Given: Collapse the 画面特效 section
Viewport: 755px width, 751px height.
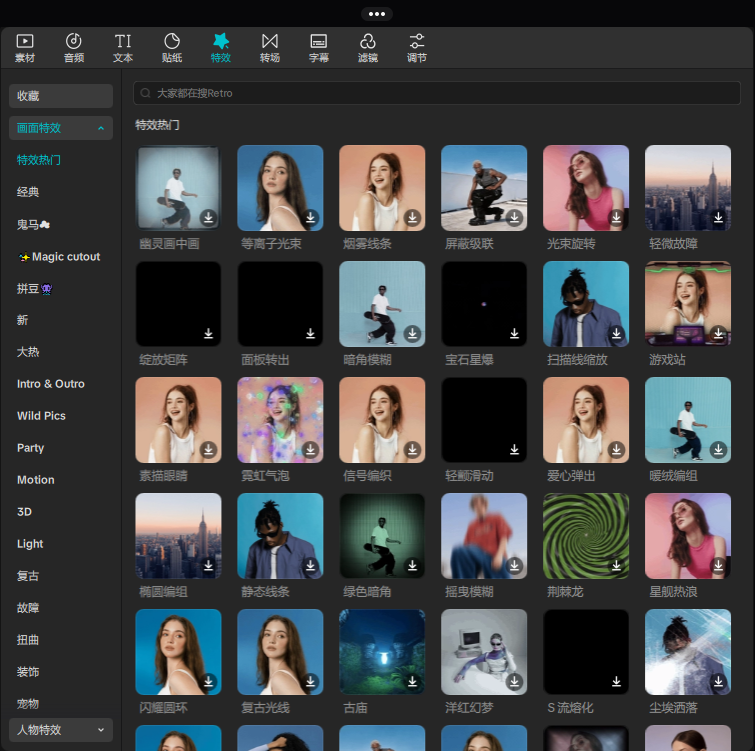Looking at the screenshot, I should pos(61,128).
